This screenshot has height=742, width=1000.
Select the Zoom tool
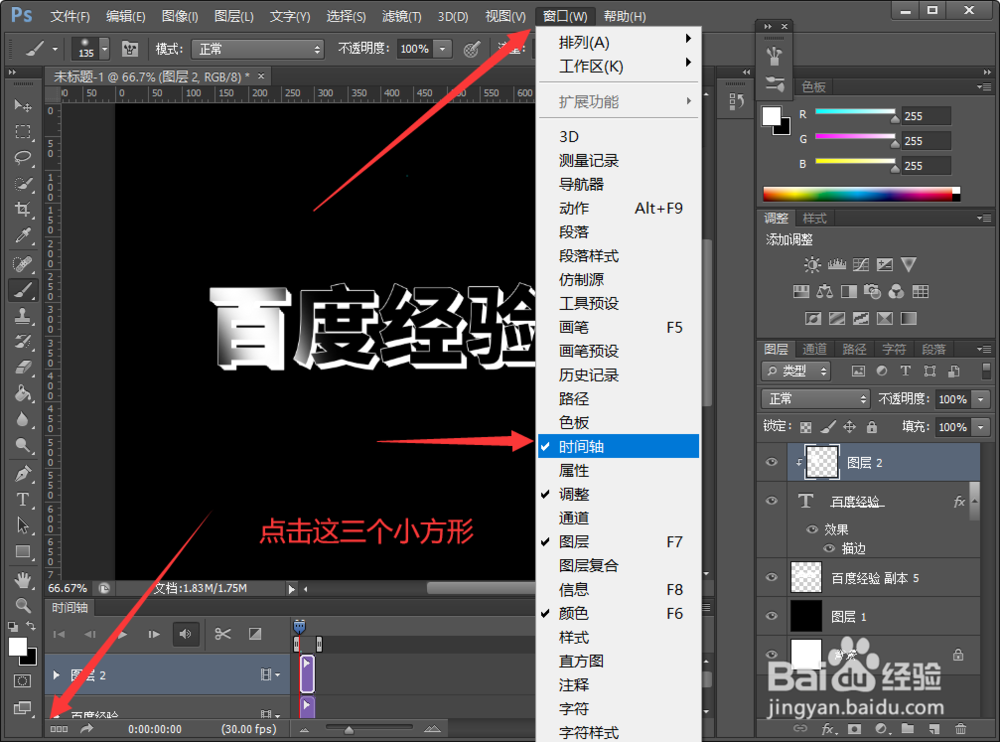tap(23, 605)
